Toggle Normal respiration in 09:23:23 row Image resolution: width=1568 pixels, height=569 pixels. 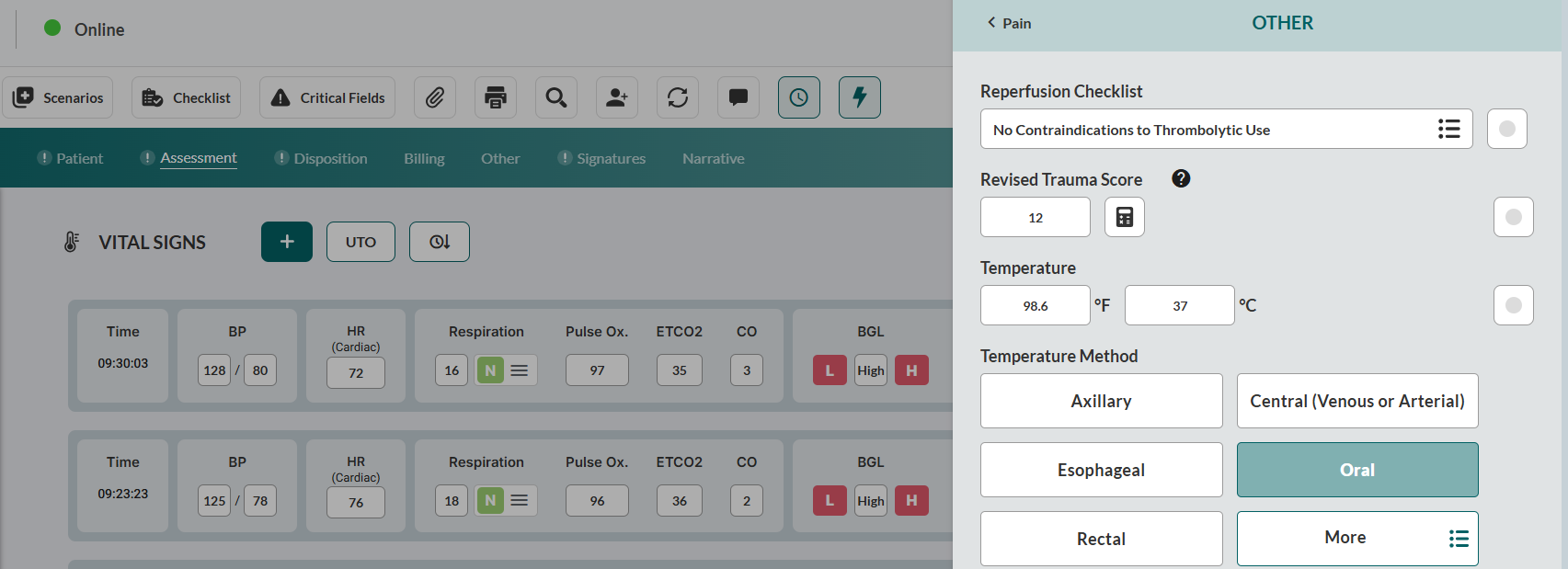point(490,501)
